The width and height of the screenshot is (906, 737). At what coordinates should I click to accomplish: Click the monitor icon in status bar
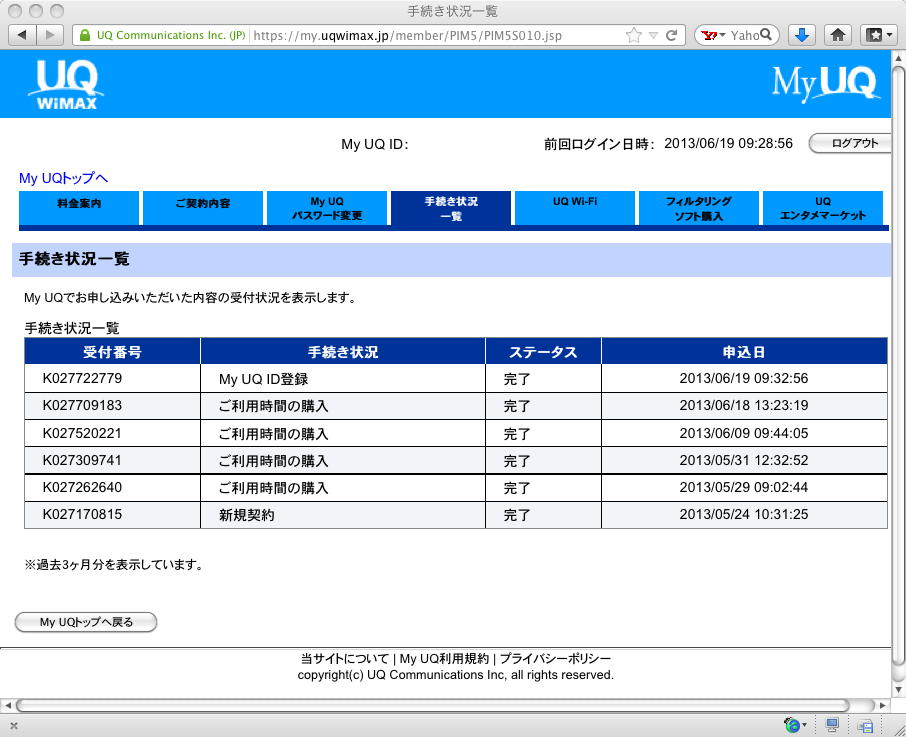point(832,724)
